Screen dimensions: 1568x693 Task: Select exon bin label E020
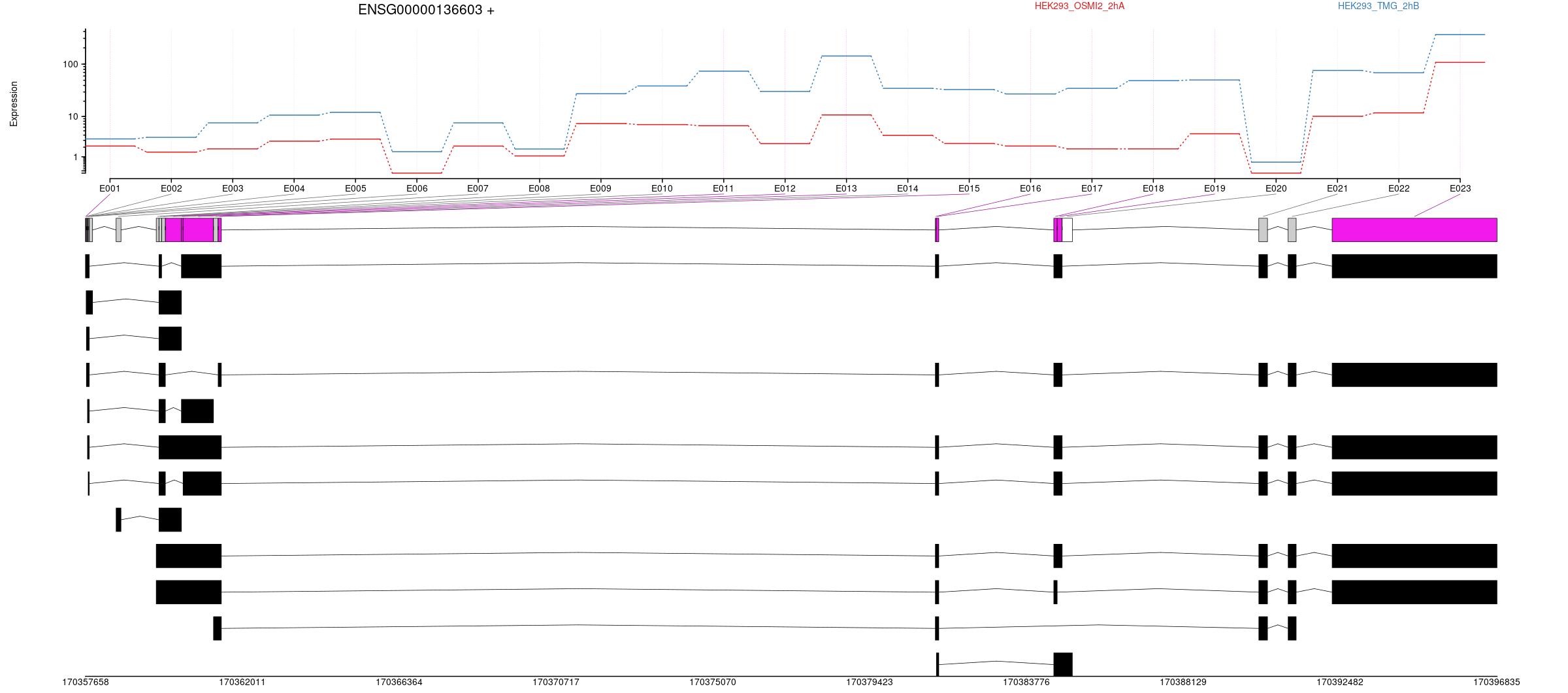pyautogui.click(x=1276, y=188)
